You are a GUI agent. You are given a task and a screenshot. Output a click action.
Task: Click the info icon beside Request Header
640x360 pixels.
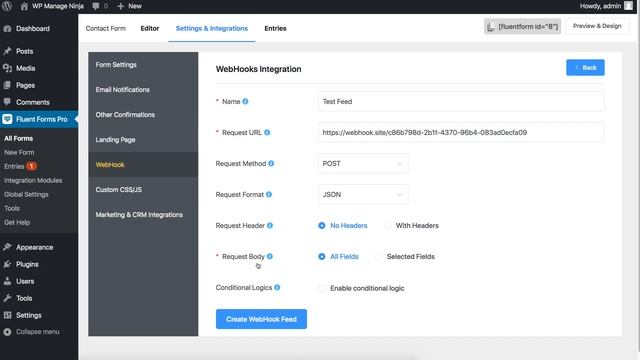270,225
